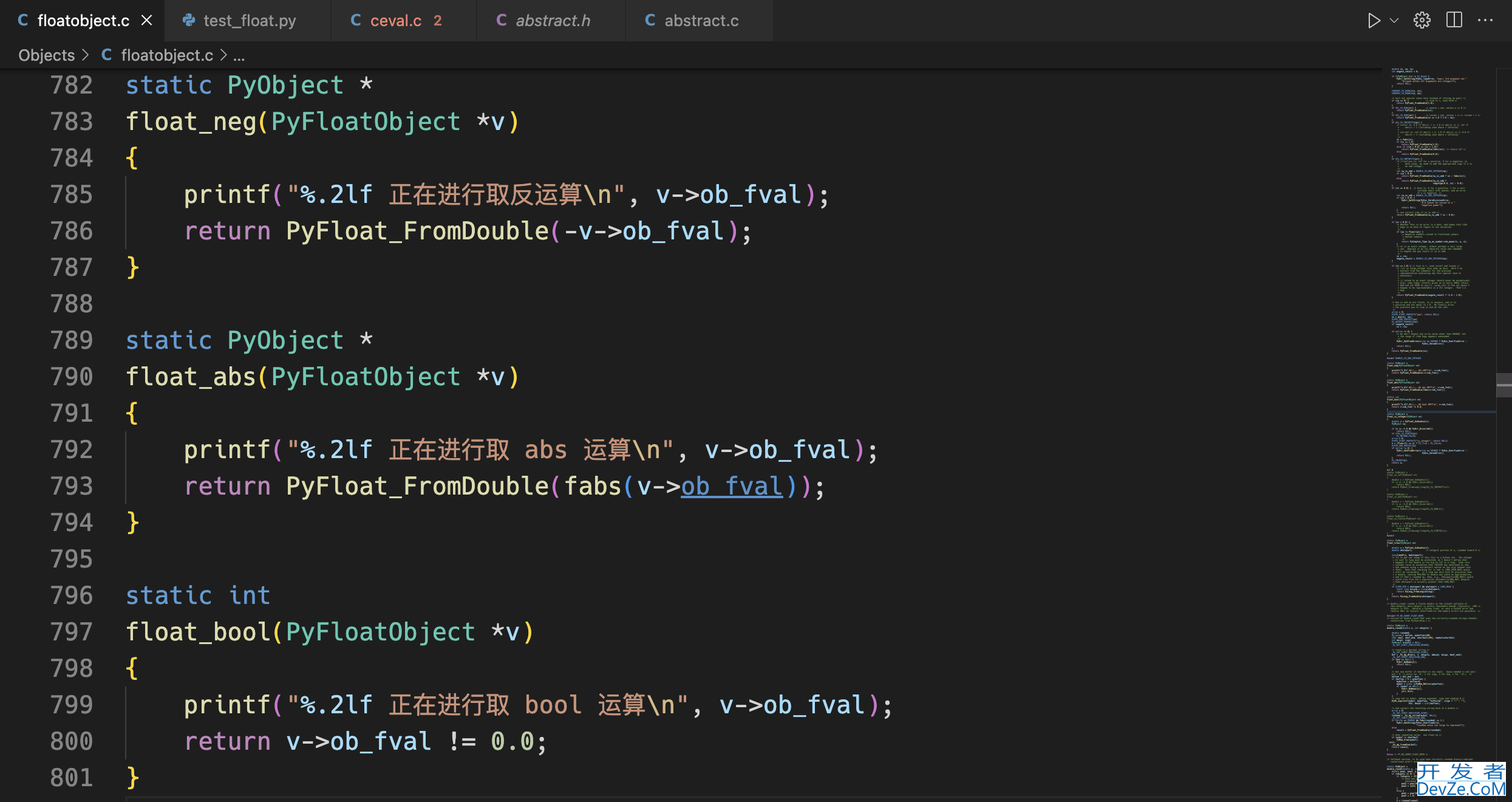Open the settings gear icon in editor toolbar
This screenshot has height=802, width=1512.
(1422, 21)
